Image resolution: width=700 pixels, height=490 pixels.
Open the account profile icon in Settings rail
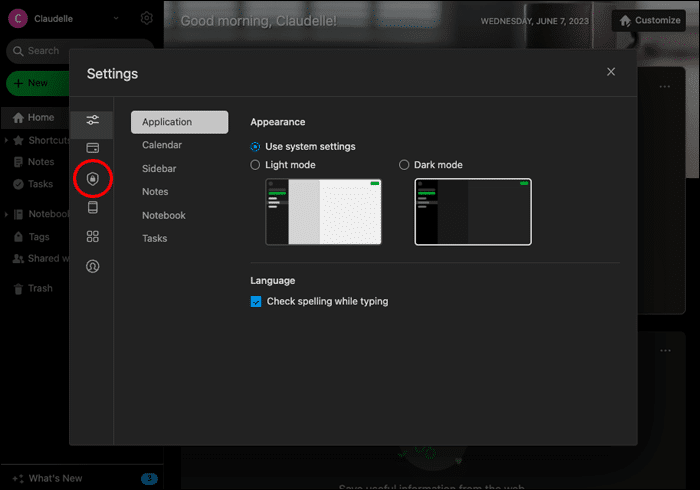(92, 266)
